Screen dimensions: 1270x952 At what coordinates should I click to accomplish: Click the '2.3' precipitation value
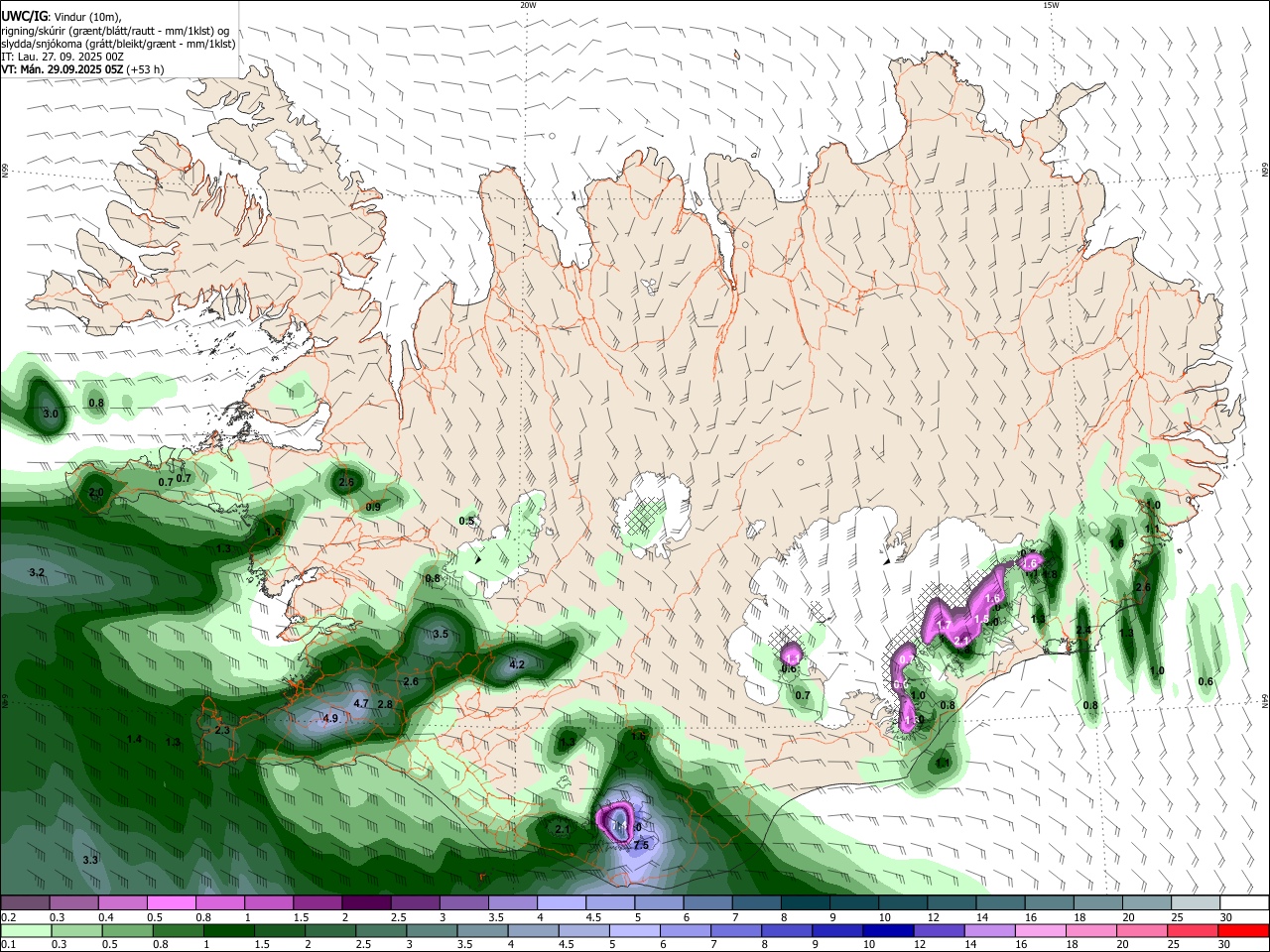[x=222, y=731]
